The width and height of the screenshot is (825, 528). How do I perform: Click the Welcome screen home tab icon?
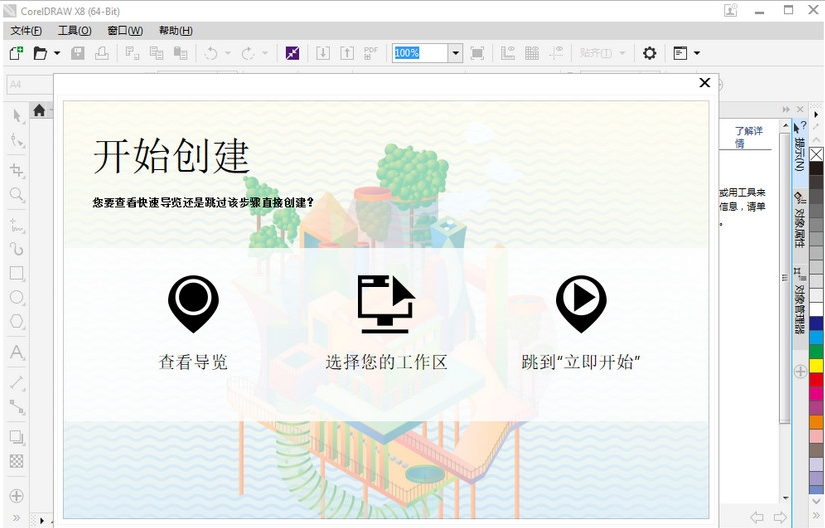[39, 110]
